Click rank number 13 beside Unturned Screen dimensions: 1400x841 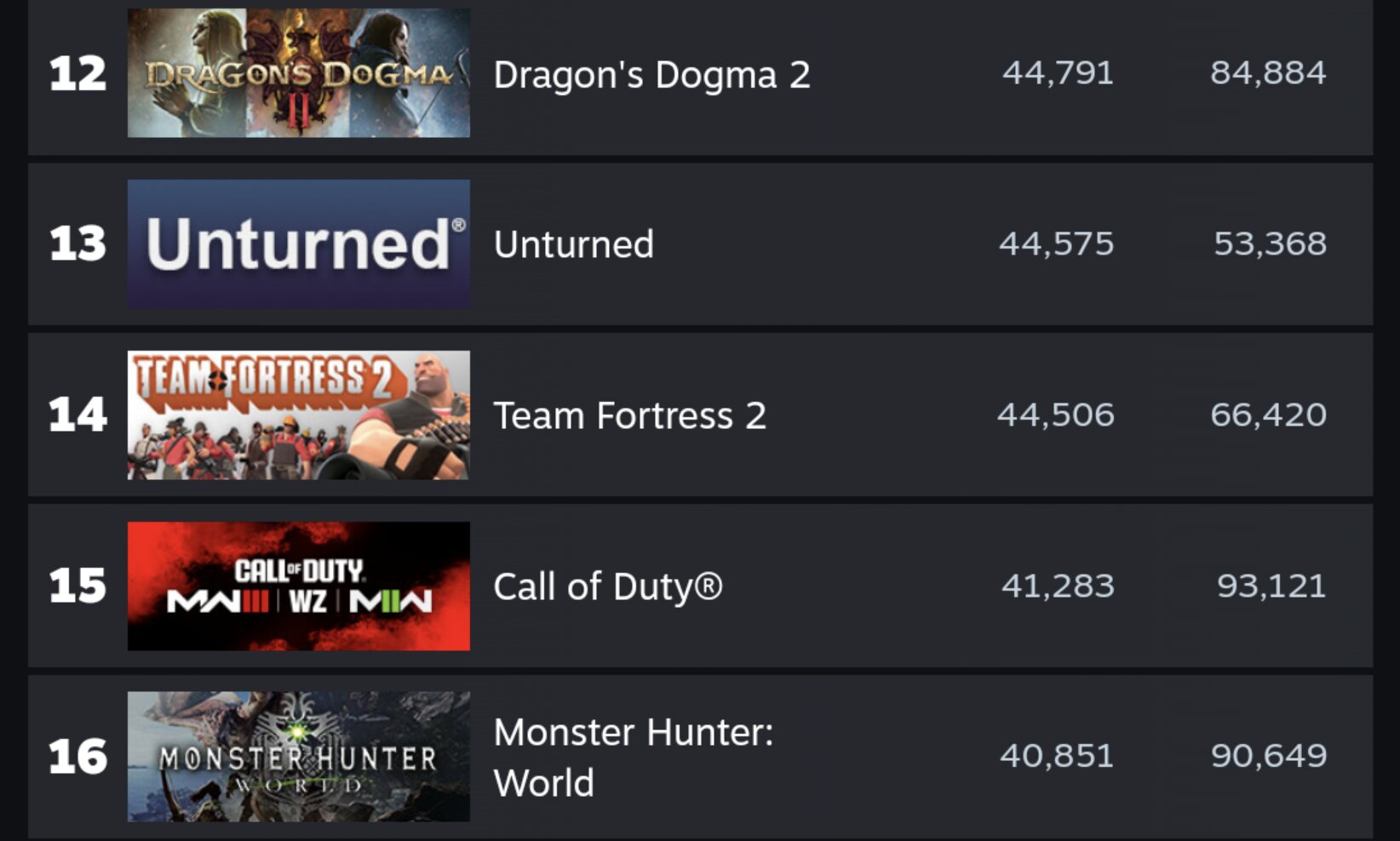tap(77, 243)
